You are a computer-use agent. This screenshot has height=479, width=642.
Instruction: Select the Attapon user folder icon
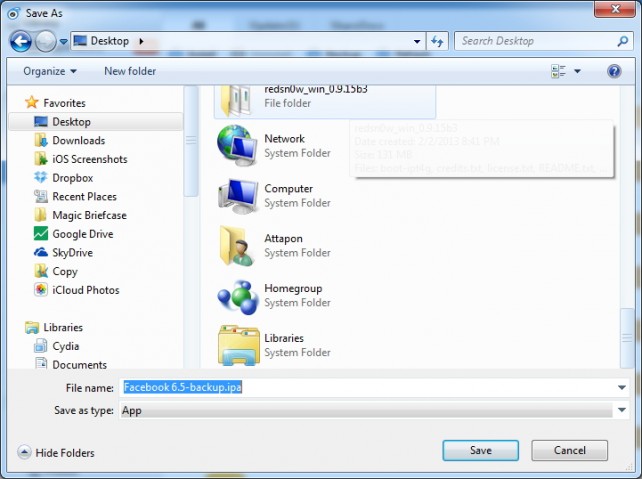237,246
